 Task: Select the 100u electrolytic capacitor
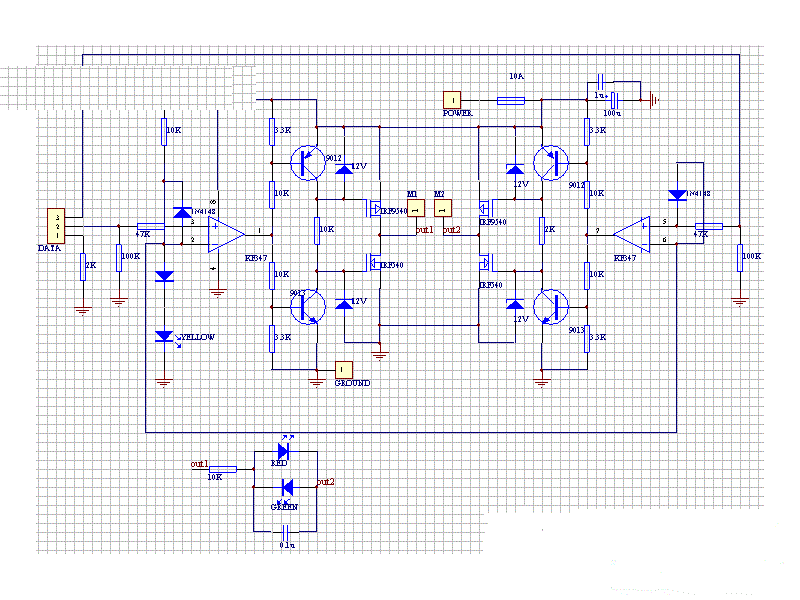coord(615,100)
